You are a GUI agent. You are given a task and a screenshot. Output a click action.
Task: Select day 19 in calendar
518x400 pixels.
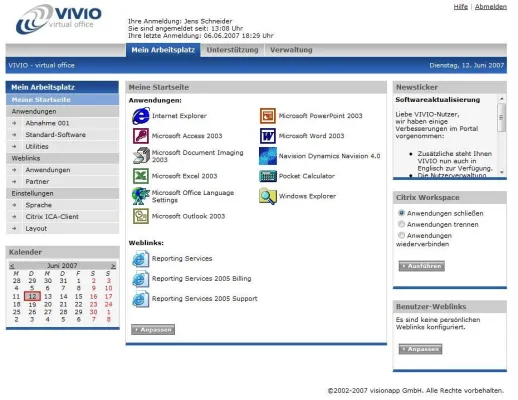[x=32, y=304]
